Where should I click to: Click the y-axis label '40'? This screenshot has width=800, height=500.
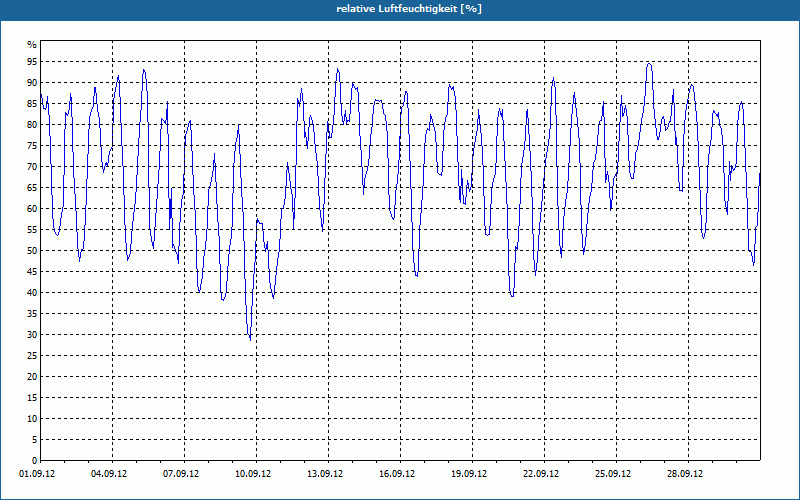(32, 293)
